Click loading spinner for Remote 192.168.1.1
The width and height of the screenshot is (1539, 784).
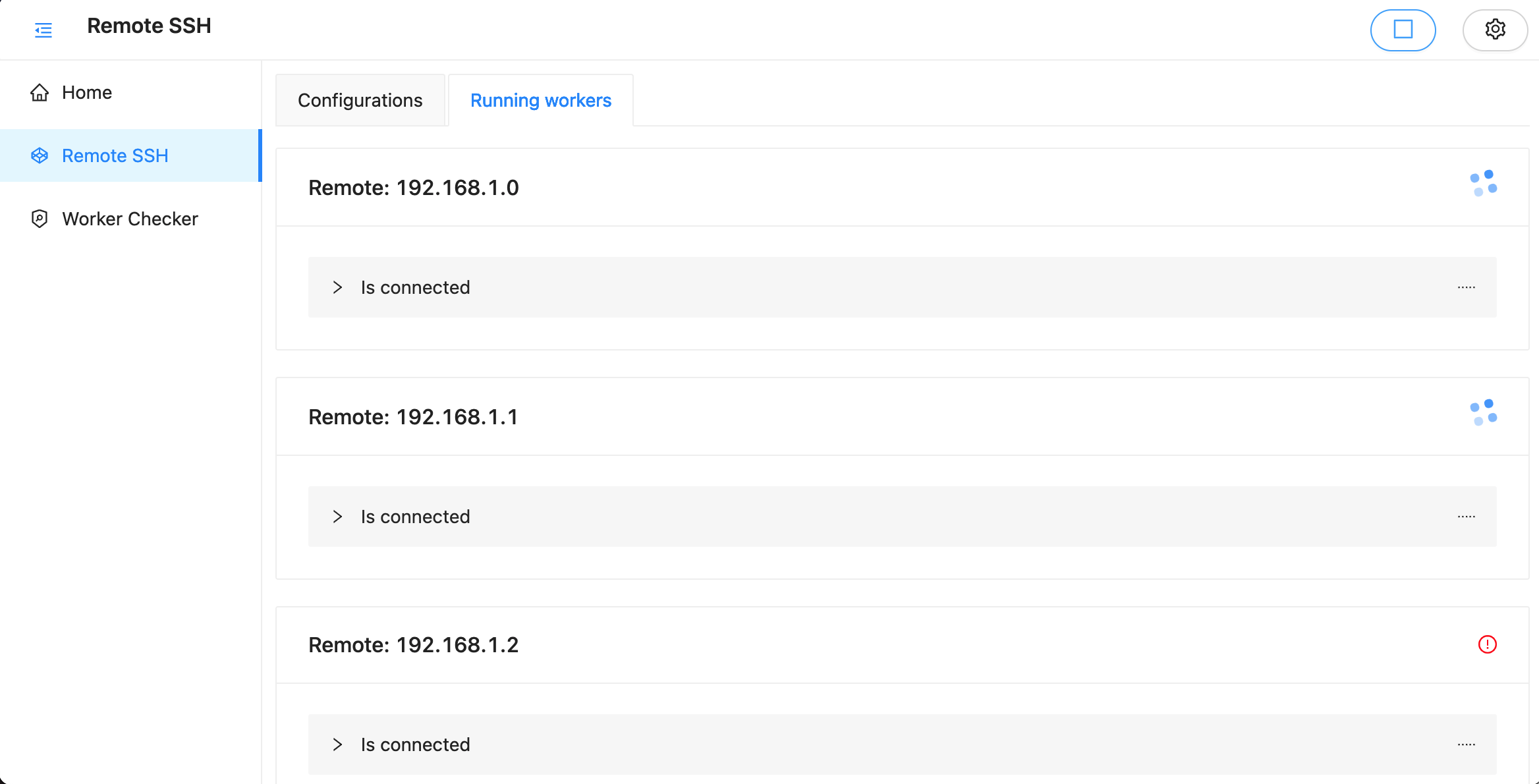point(1483,412)
